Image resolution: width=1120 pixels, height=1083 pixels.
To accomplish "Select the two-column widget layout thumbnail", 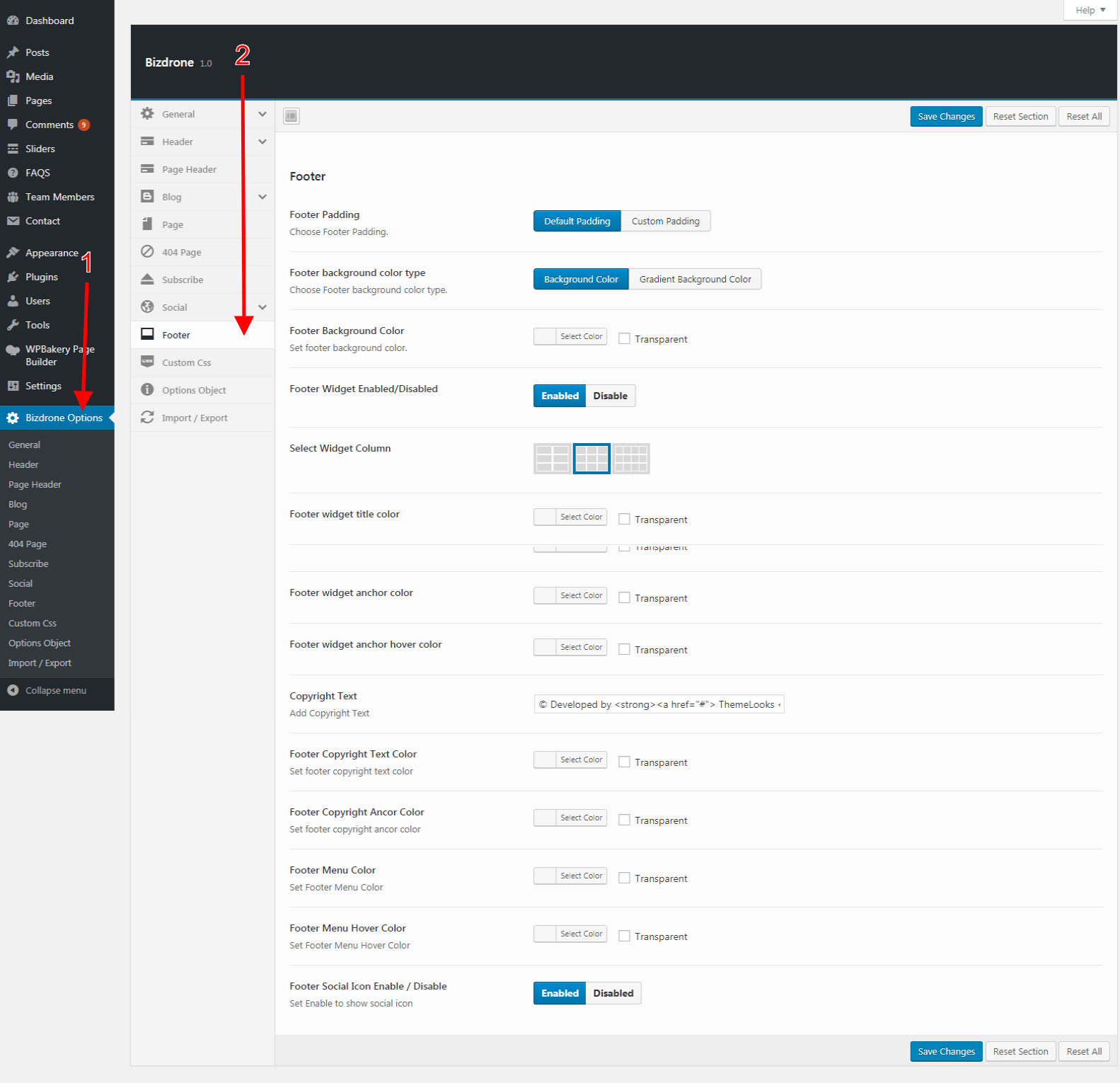I will tap(553, 459).
